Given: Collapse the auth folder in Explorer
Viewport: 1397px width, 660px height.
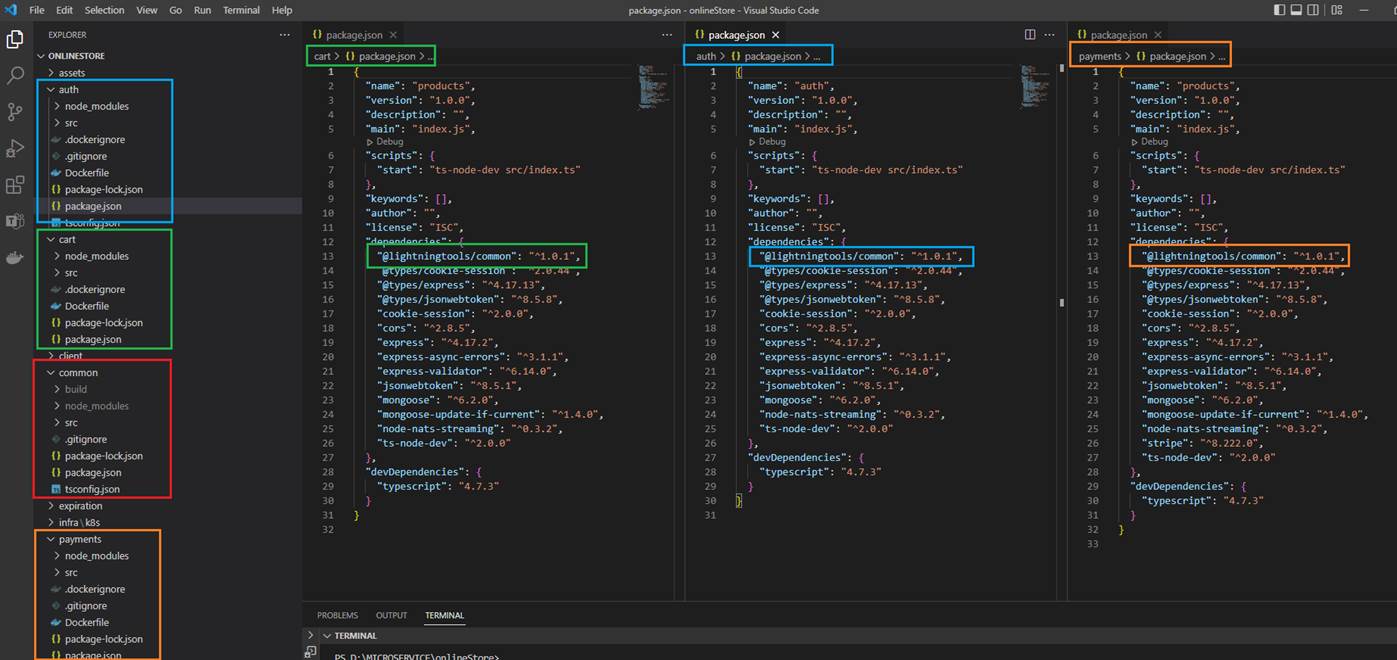Looking at the screenshot, I should [68, 90].
